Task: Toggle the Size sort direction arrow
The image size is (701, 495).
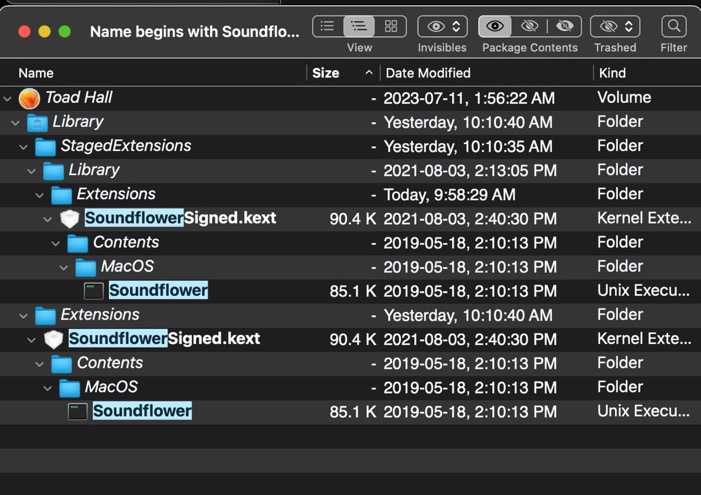Action: pyautogui.click(x=369, y=72)
